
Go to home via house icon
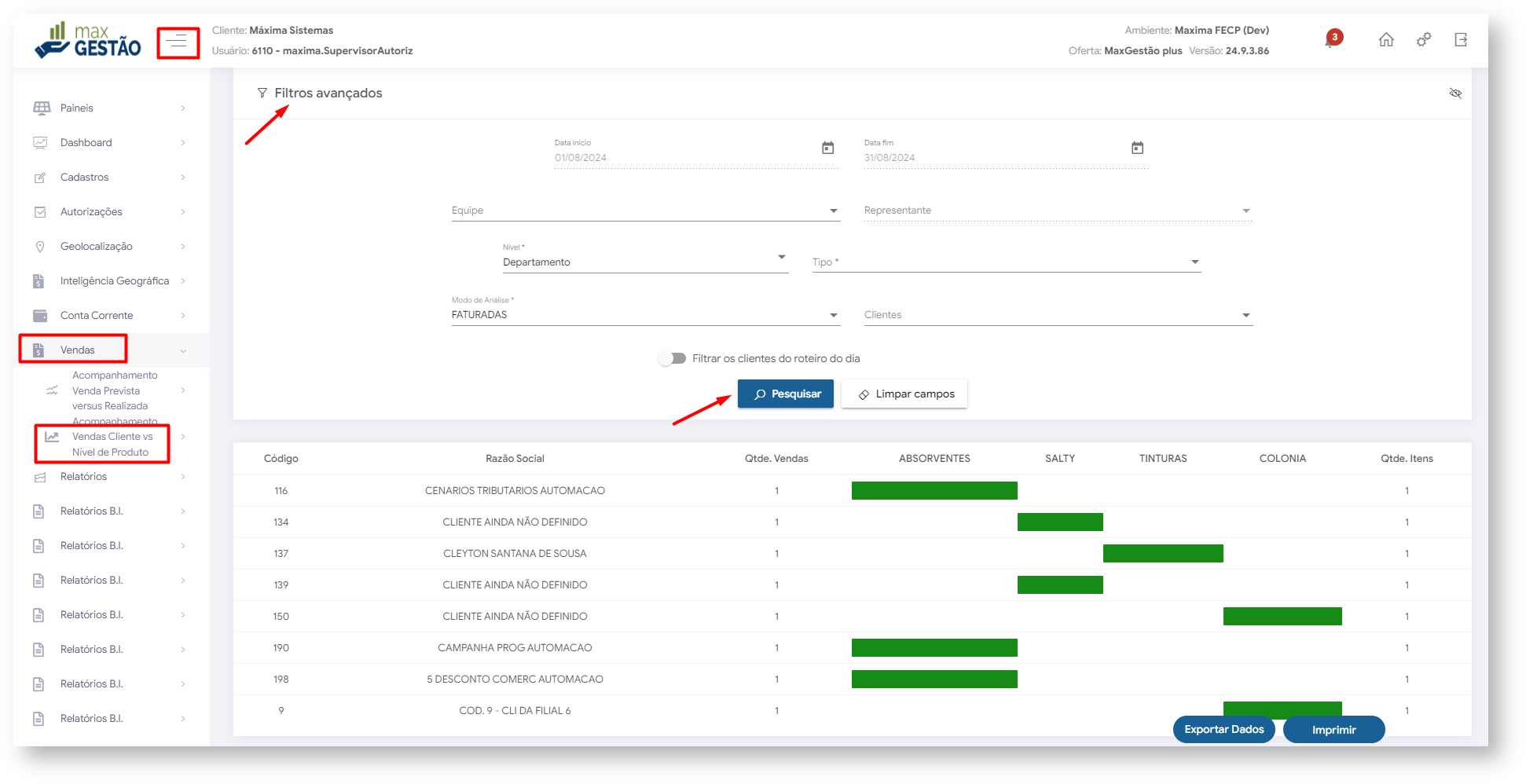click(1386, 40)
